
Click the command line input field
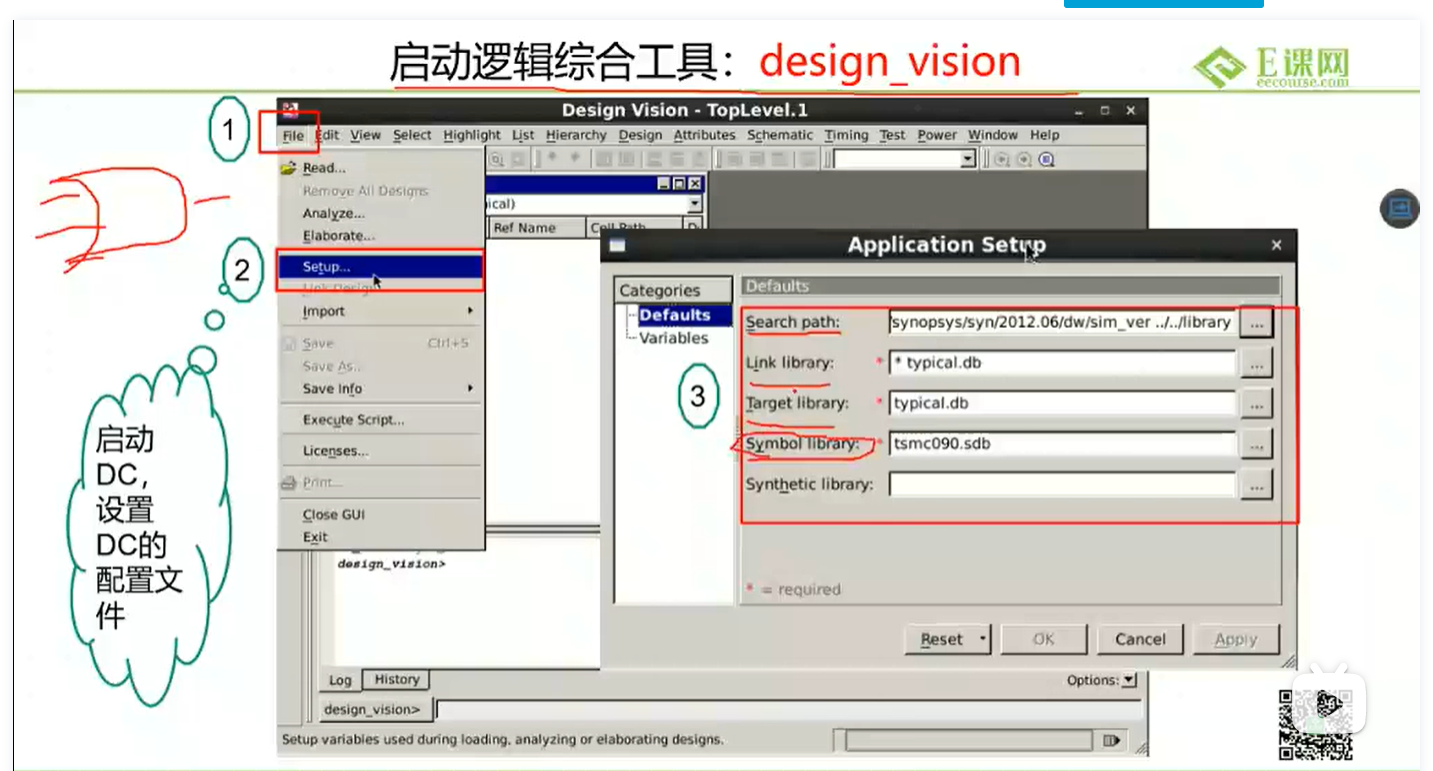coord(788,710)
